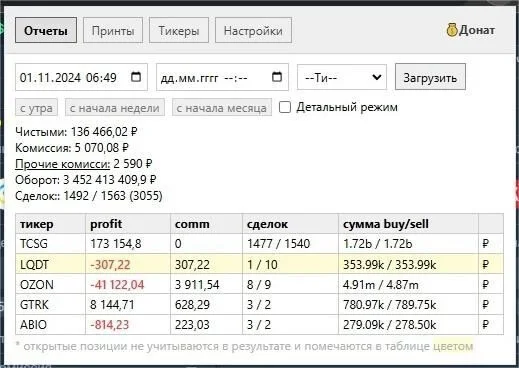Viewport: 519px width, 368px height.
Task: Click OZON deals count 8 / 9
Action: (x=259, y=285)
